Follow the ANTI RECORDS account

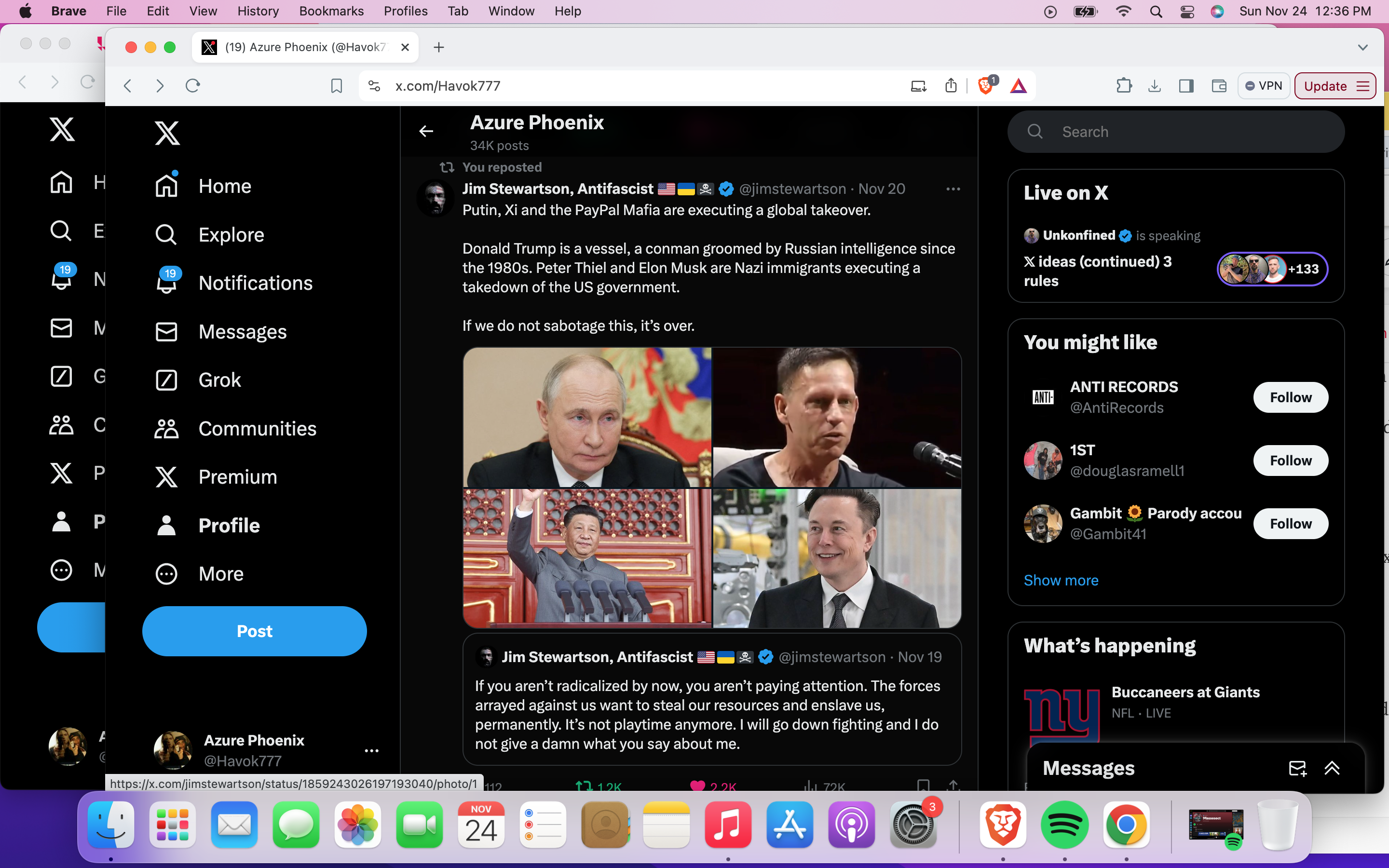tap(1290, 396)
